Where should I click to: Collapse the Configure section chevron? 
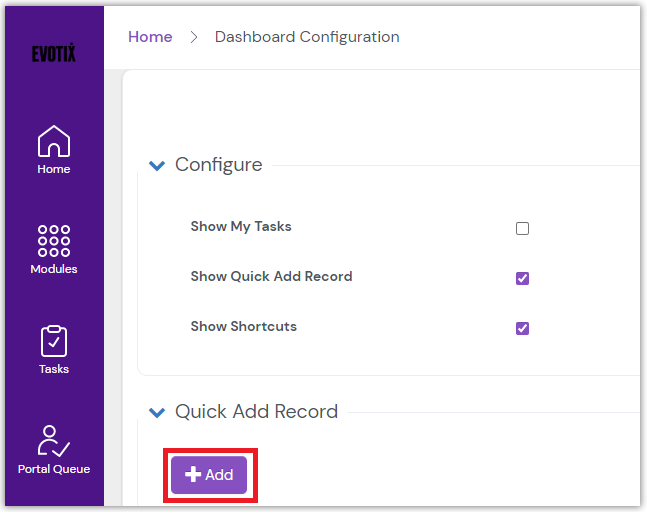coord(157,166)
